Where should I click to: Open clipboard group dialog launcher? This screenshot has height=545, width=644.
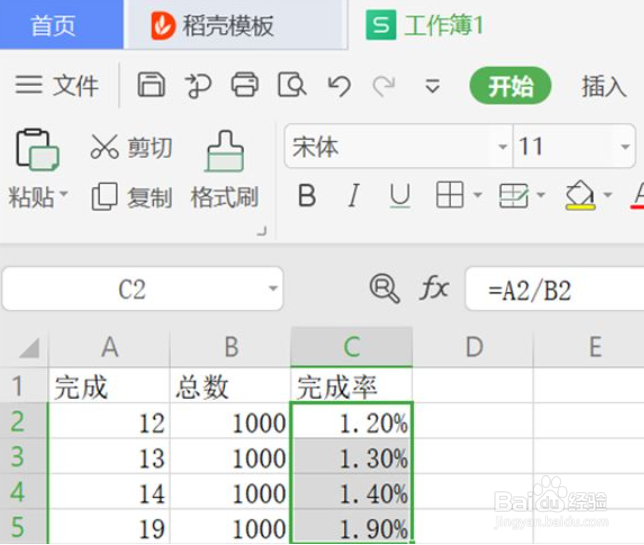click(x=262, y=231)
